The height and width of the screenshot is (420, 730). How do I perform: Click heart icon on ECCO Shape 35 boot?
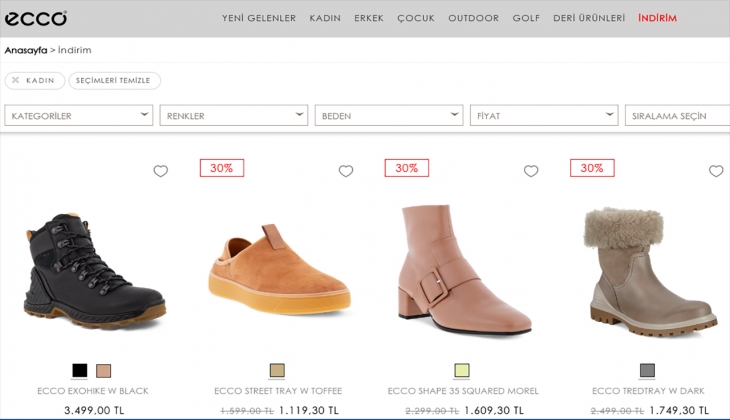pos(531,171)
